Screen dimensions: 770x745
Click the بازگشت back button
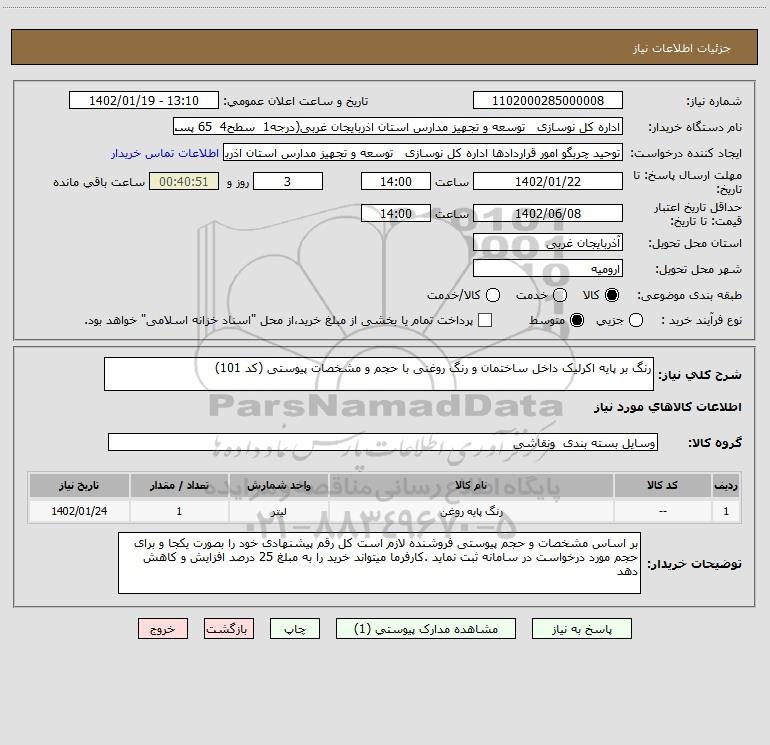pos(229,629)
